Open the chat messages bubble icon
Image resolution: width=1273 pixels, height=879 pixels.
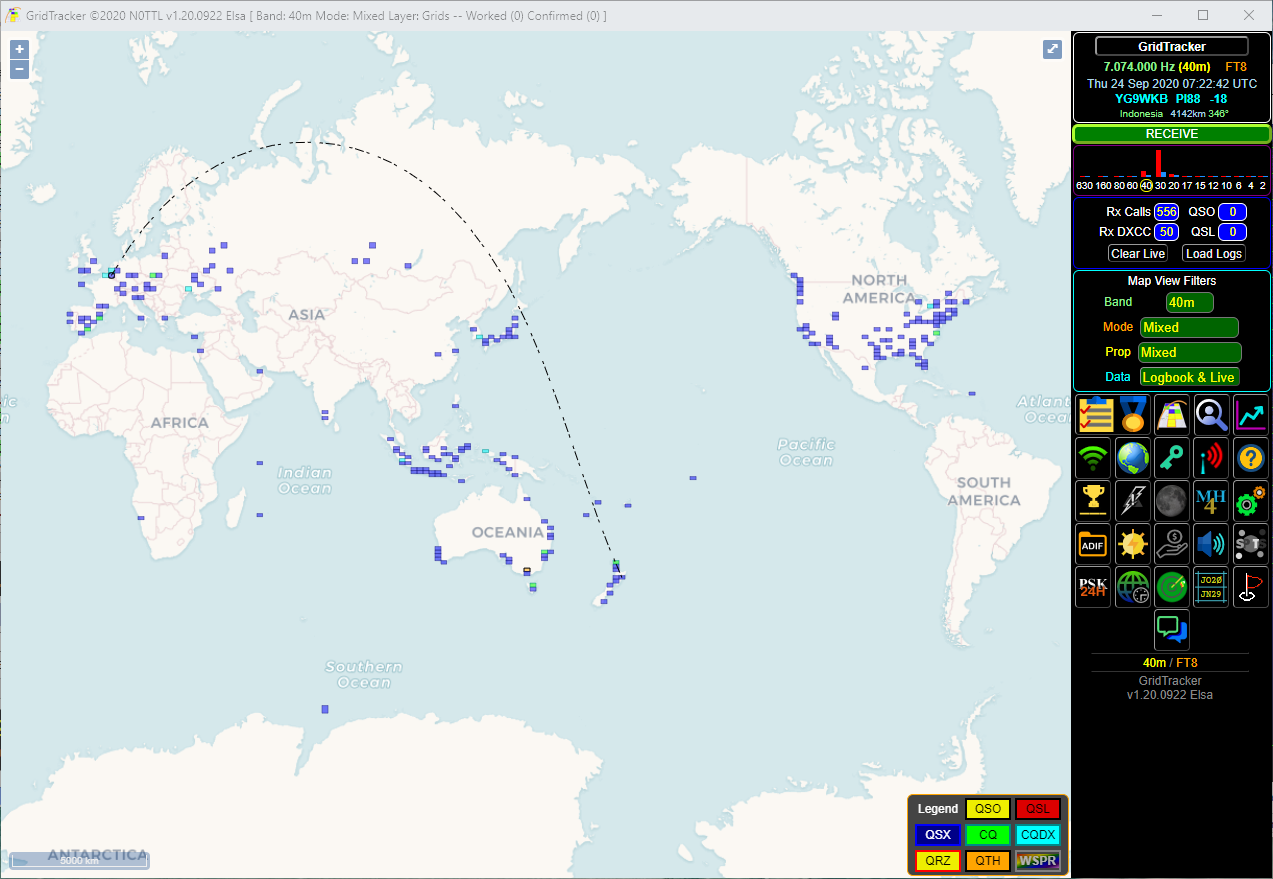click(1172, 630)
